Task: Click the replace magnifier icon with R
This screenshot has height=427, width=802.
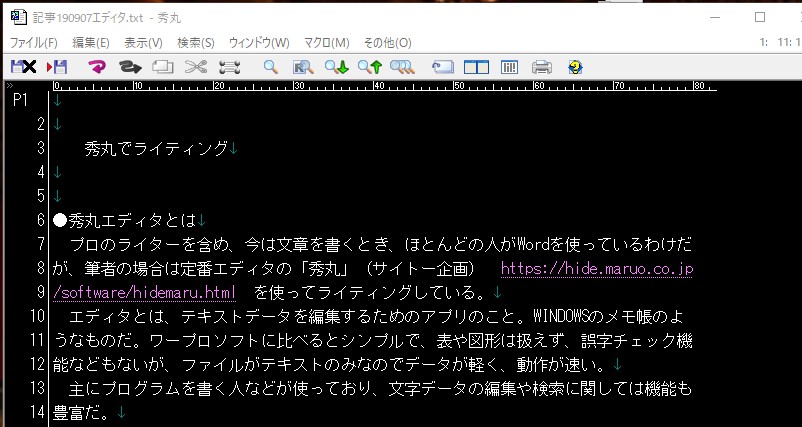Action: click(x=303, y=67)
